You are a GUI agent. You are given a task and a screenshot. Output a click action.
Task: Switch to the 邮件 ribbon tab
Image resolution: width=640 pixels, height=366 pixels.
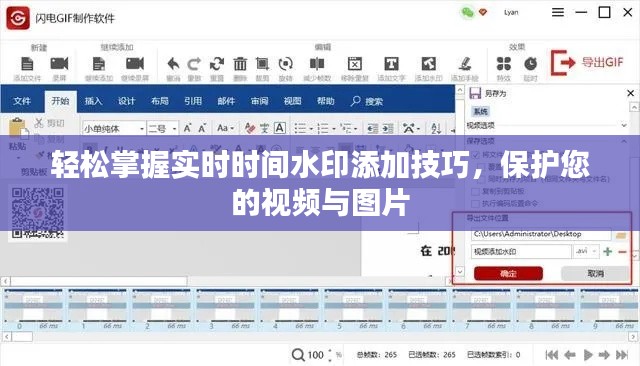[x=226, y=101]
